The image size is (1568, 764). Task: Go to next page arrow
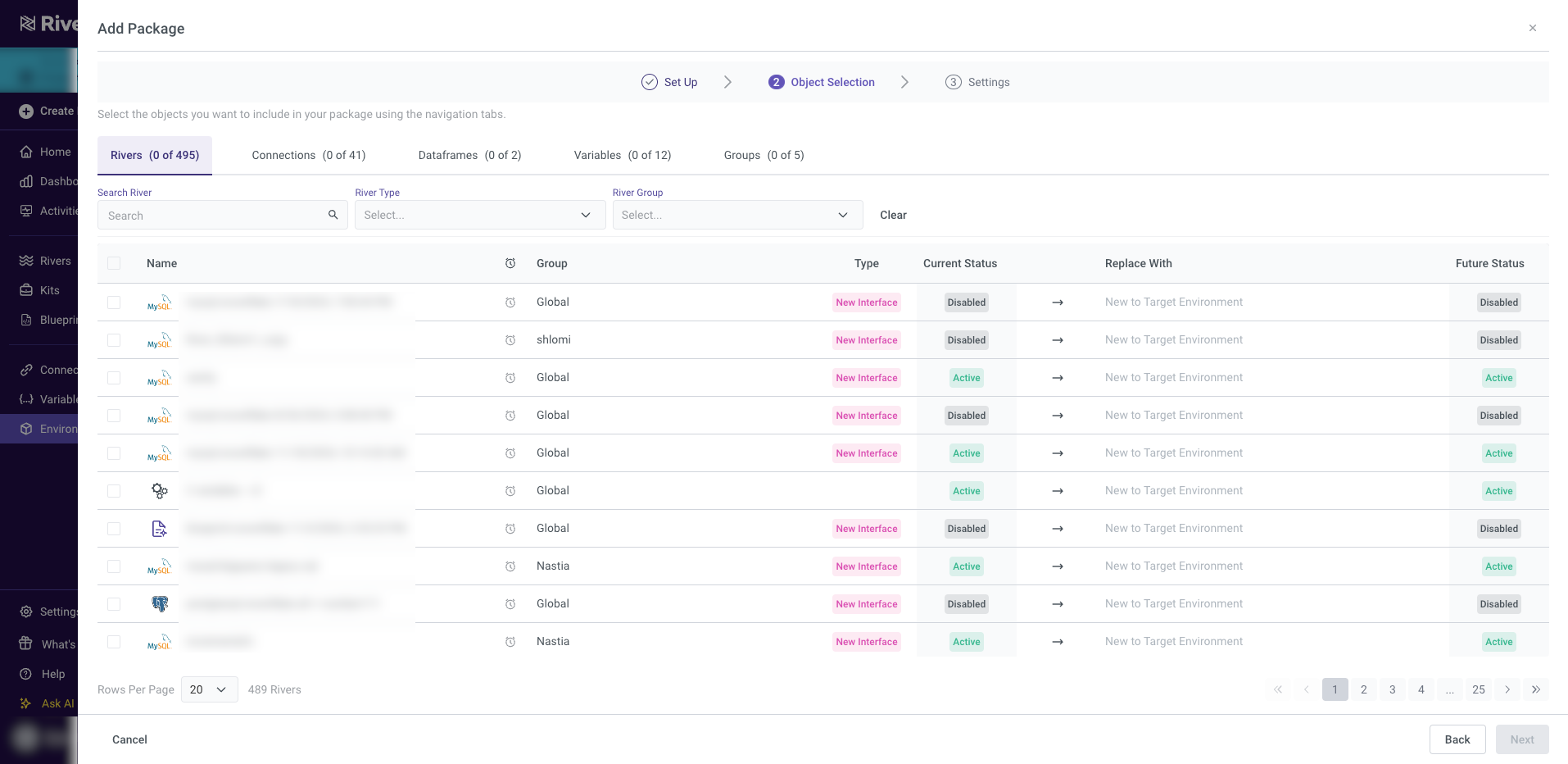pos(1507,689)
